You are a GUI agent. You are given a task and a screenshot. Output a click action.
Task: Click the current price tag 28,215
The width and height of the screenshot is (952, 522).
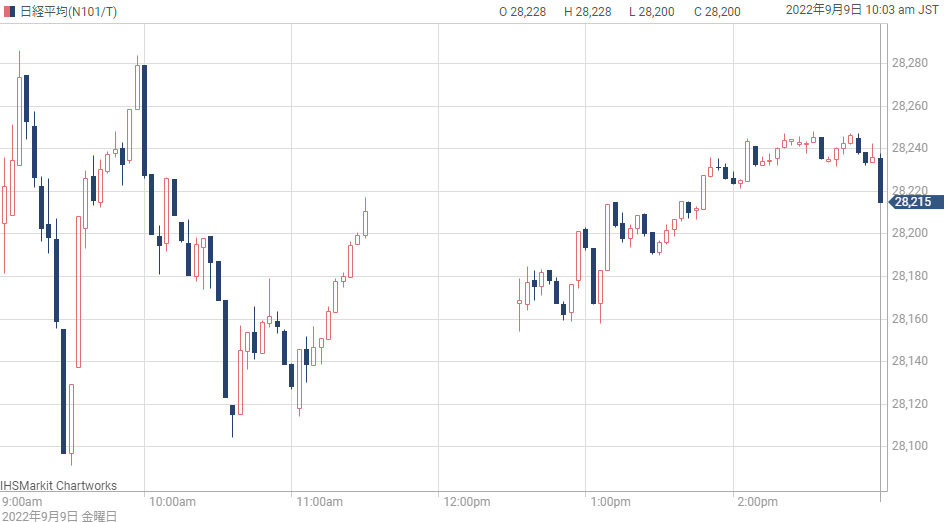(x=912, y=202)
